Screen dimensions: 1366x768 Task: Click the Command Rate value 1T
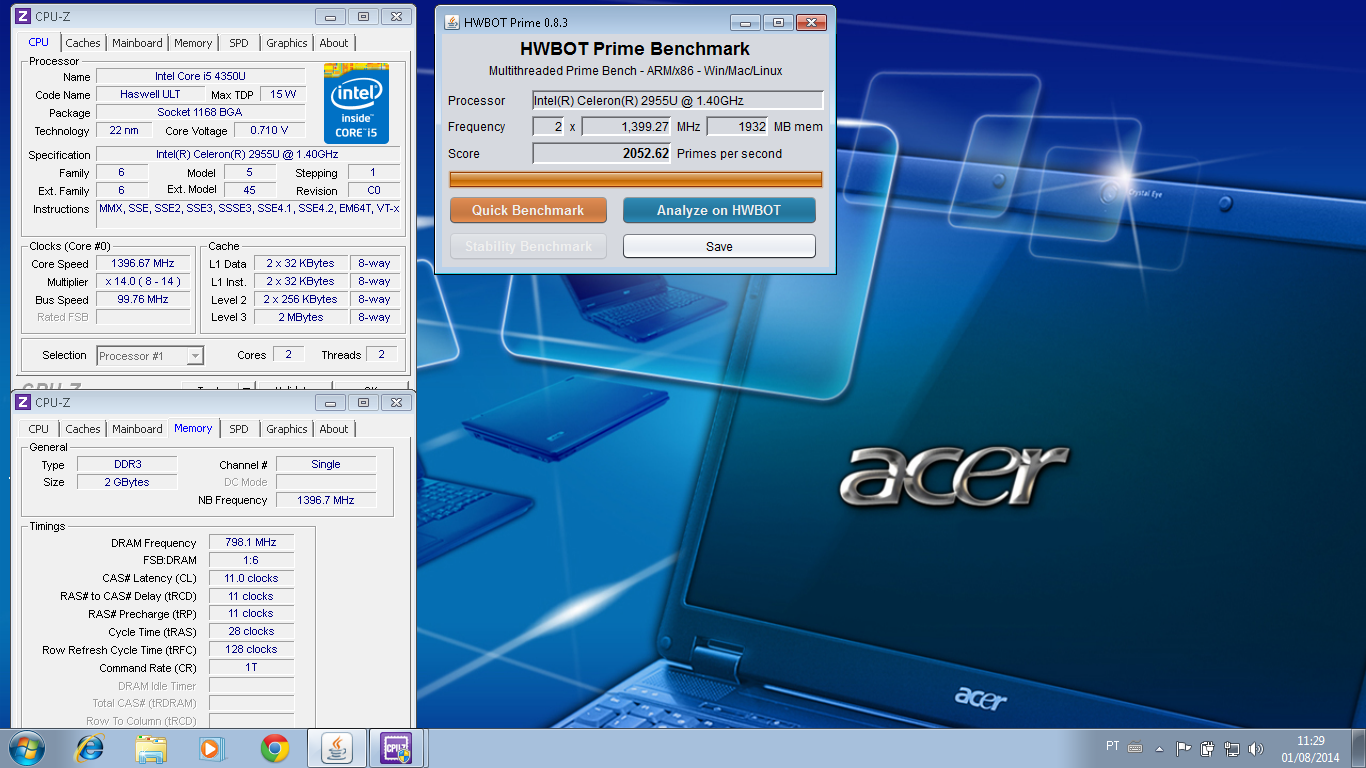251,667
